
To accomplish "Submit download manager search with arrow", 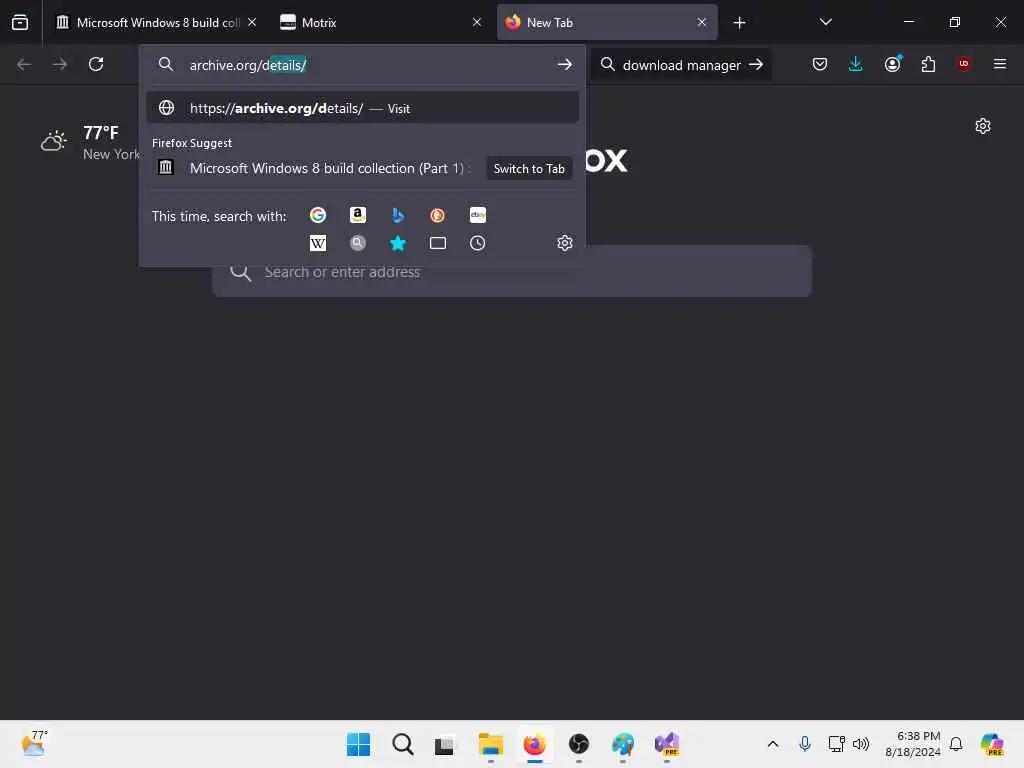I will (756, 64).
